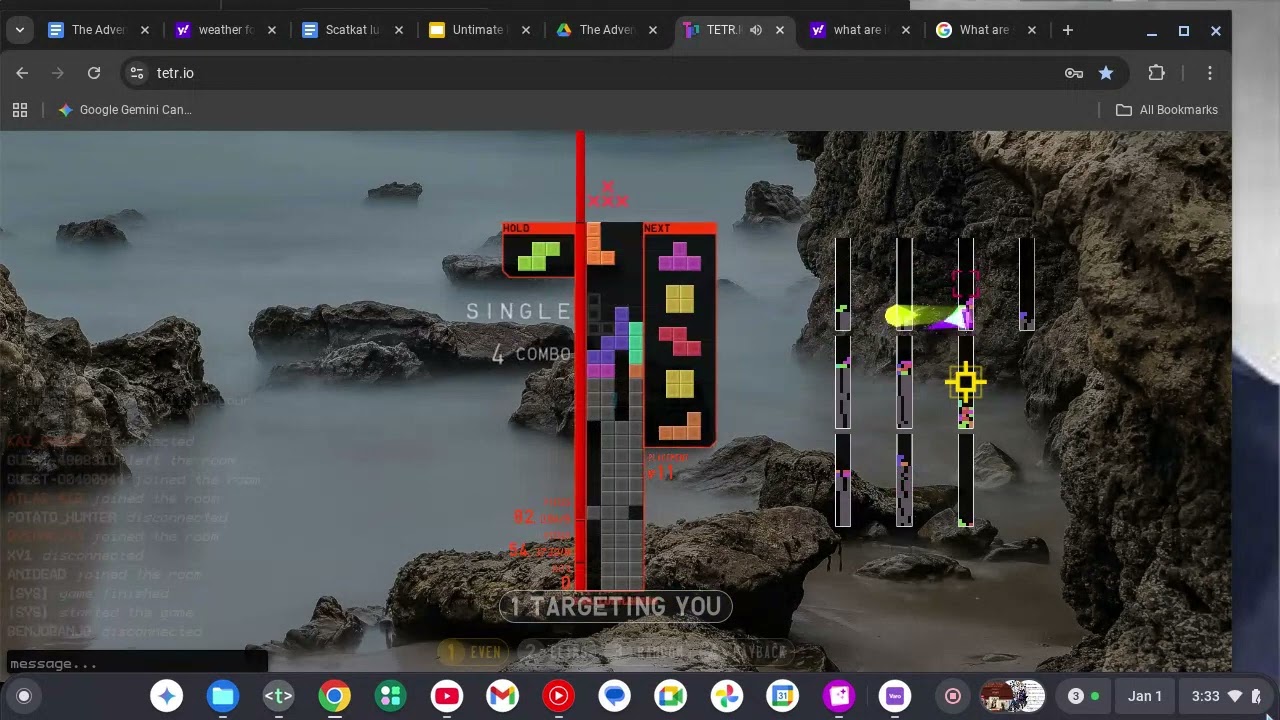1280x720 pixels.
Task: Open the saved passwords key icon
Action: coord(1073,73)
